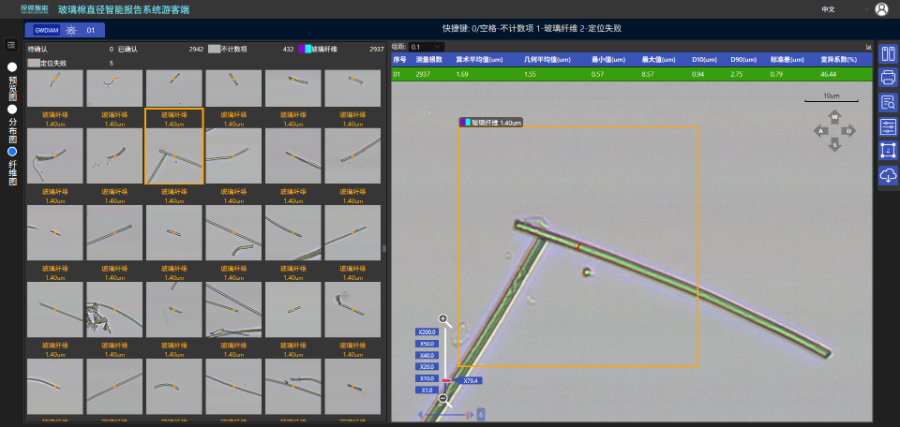Click the printer icon in right toolbar
Image resolution: width=900 pixels, height=427 pixels.
click(x=888, y=78)
